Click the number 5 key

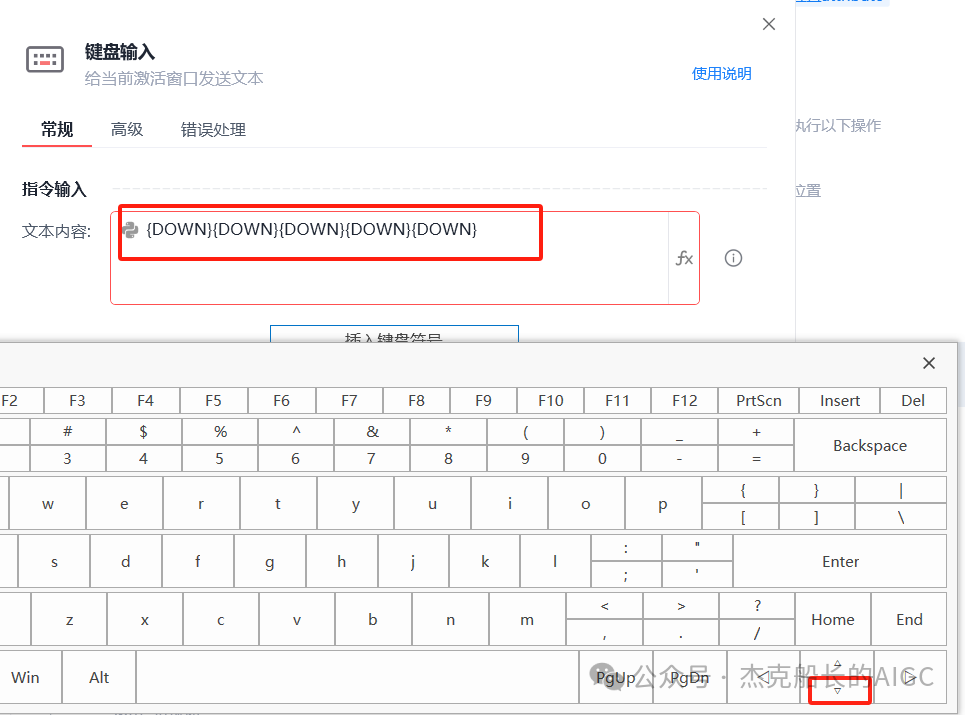(219, 458)
